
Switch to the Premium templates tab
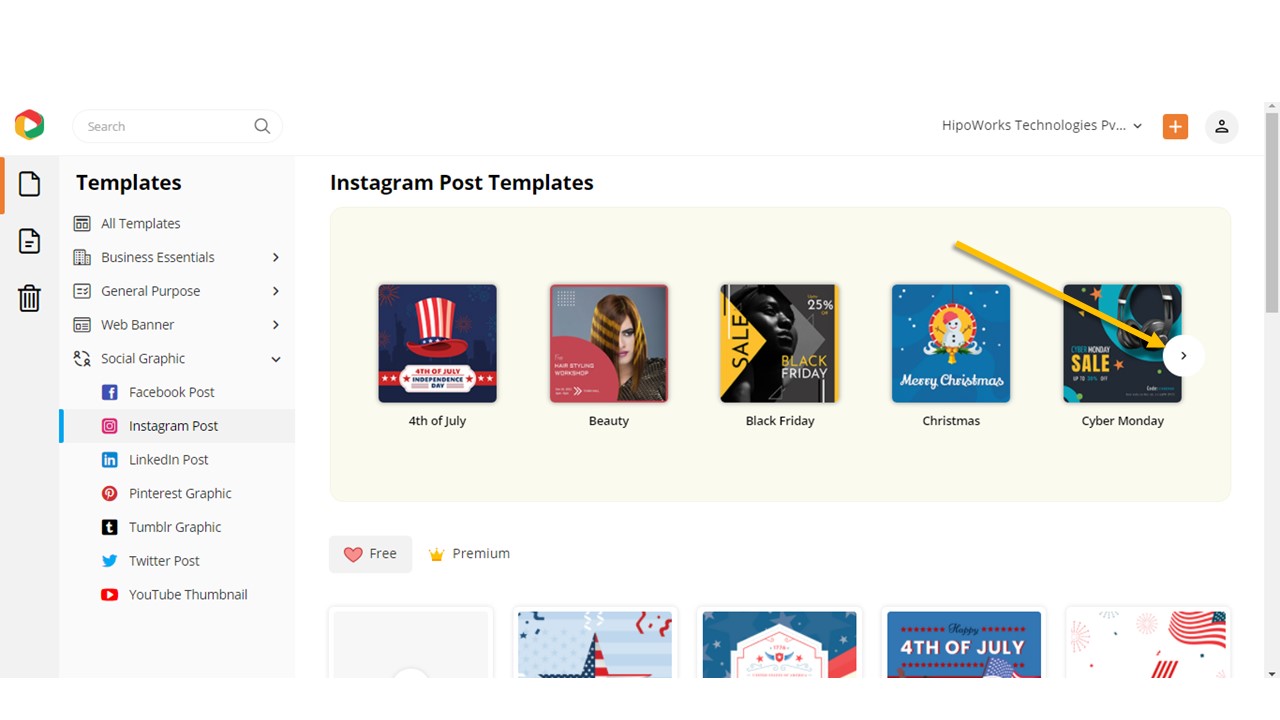469,554
